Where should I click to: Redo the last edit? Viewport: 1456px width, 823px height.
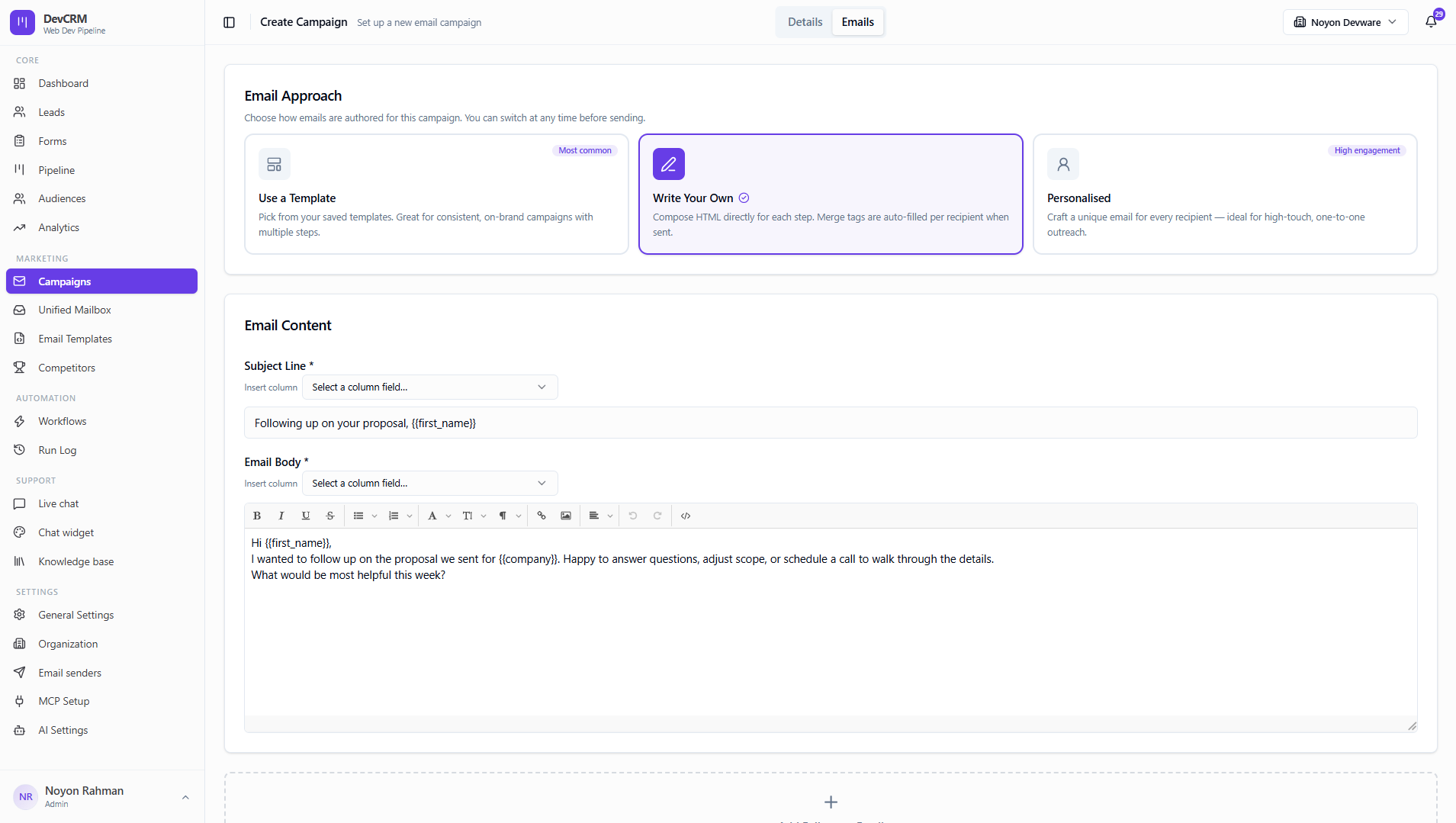(657, 516)
